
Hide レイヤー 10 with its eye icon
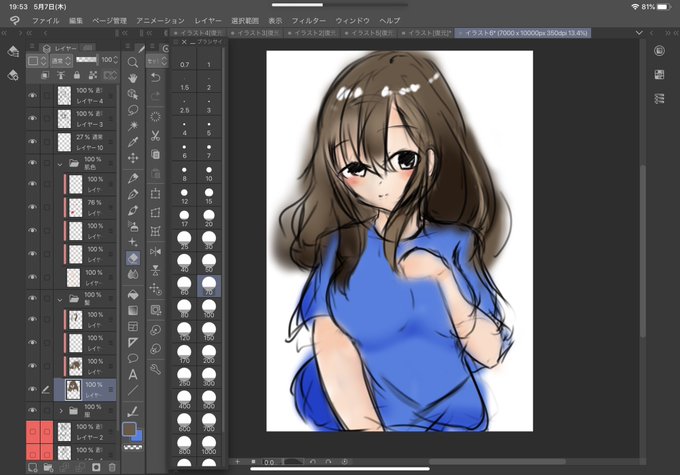click(x=33, y=142)
